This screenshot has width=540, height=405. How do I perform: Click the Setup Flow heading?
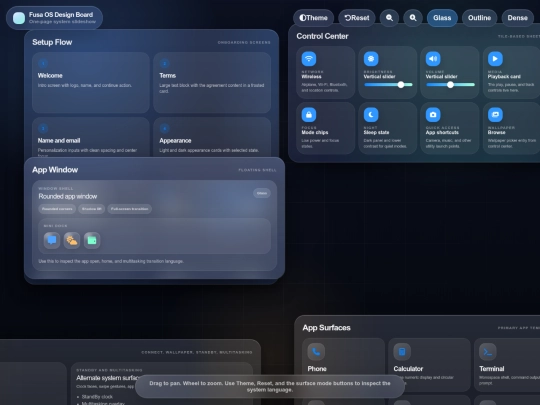pyautogui.click(x=52, y=42)
